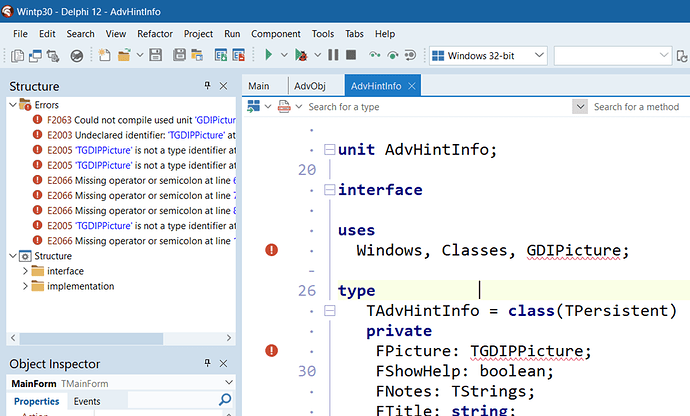
Task: Open the File menu
Action: point(20,34)
